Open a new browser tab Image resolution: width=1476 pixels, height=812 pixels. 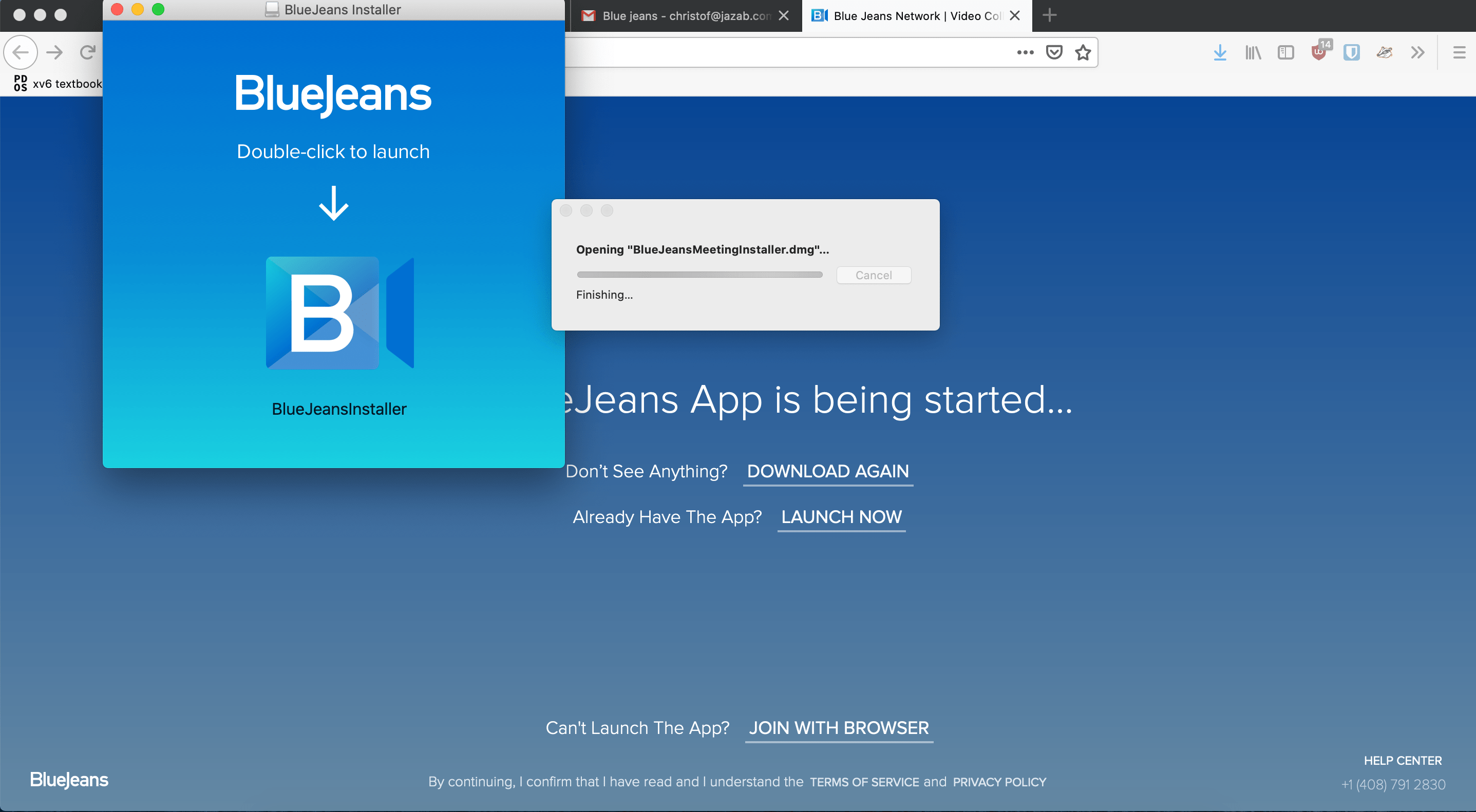point(1049,15)
